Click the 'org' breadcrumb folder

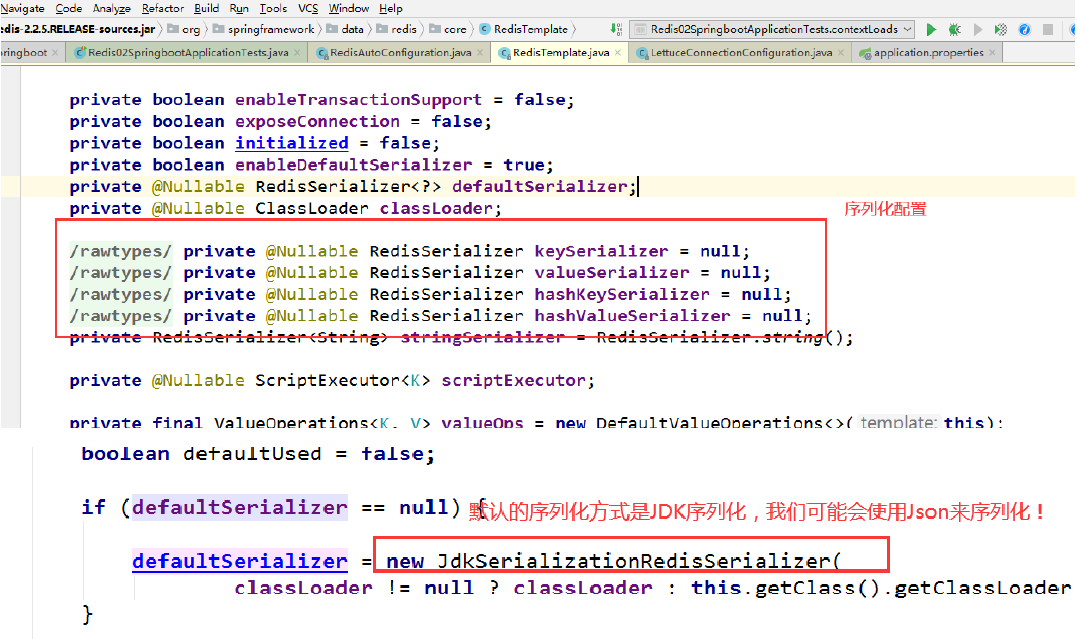pyautogui.click(x=184, y=30)
